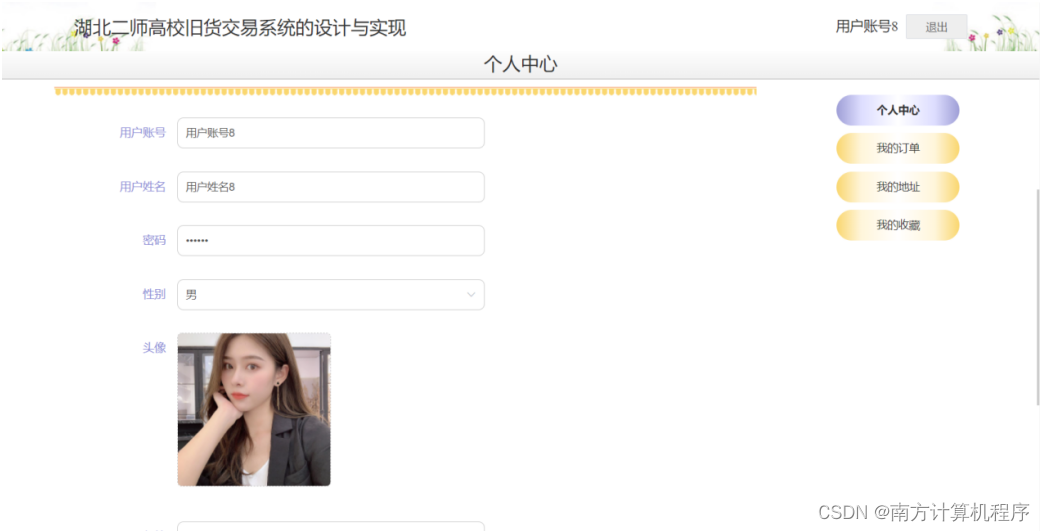The image size is (1045, 531).
Task: Click the 头像 avatar image thumbnail
Action: tap(254, 409)
